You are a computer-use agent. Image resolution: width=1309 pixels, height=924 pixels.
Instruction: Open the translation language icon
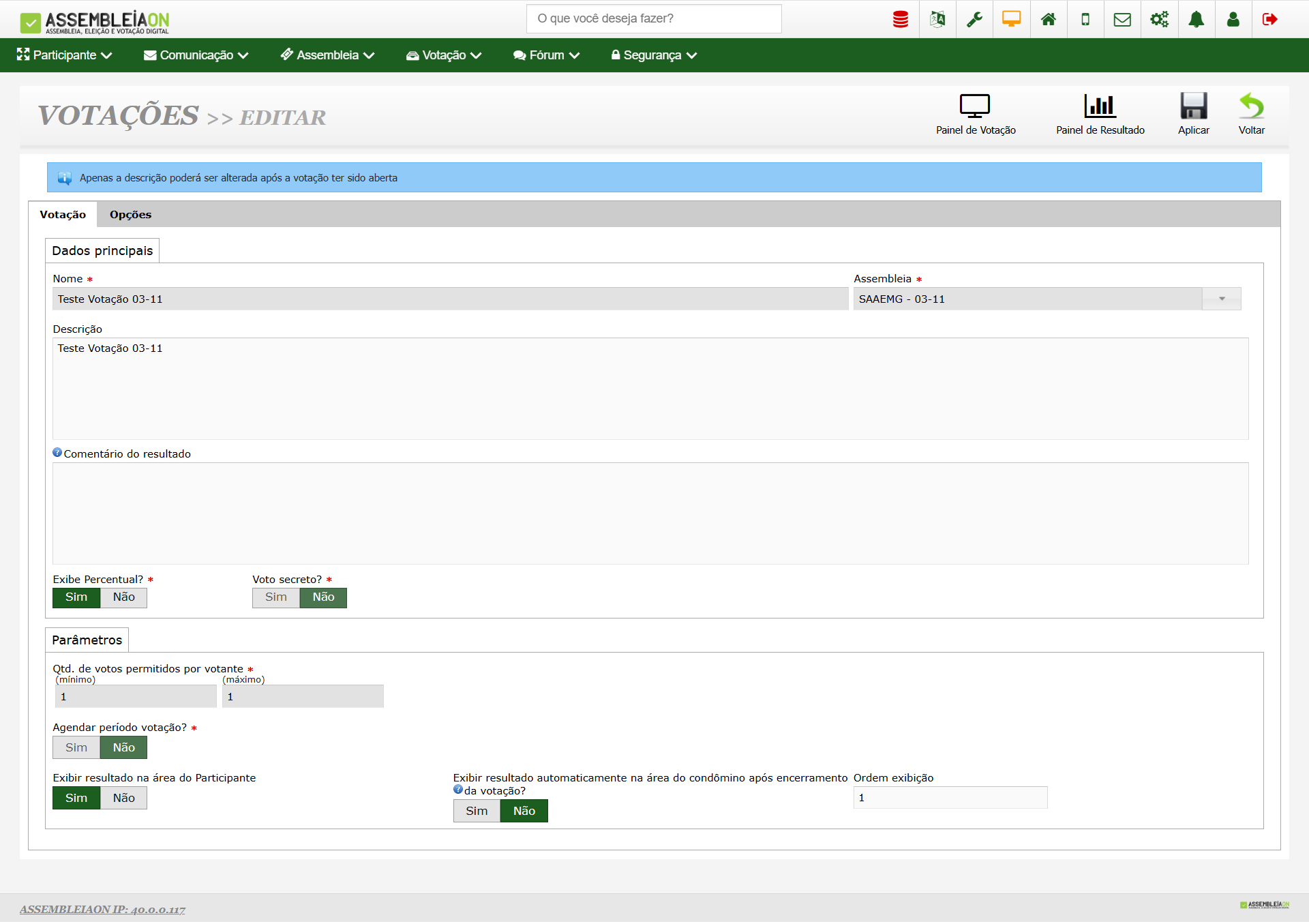pyautogui.click(x=937, y=19)
